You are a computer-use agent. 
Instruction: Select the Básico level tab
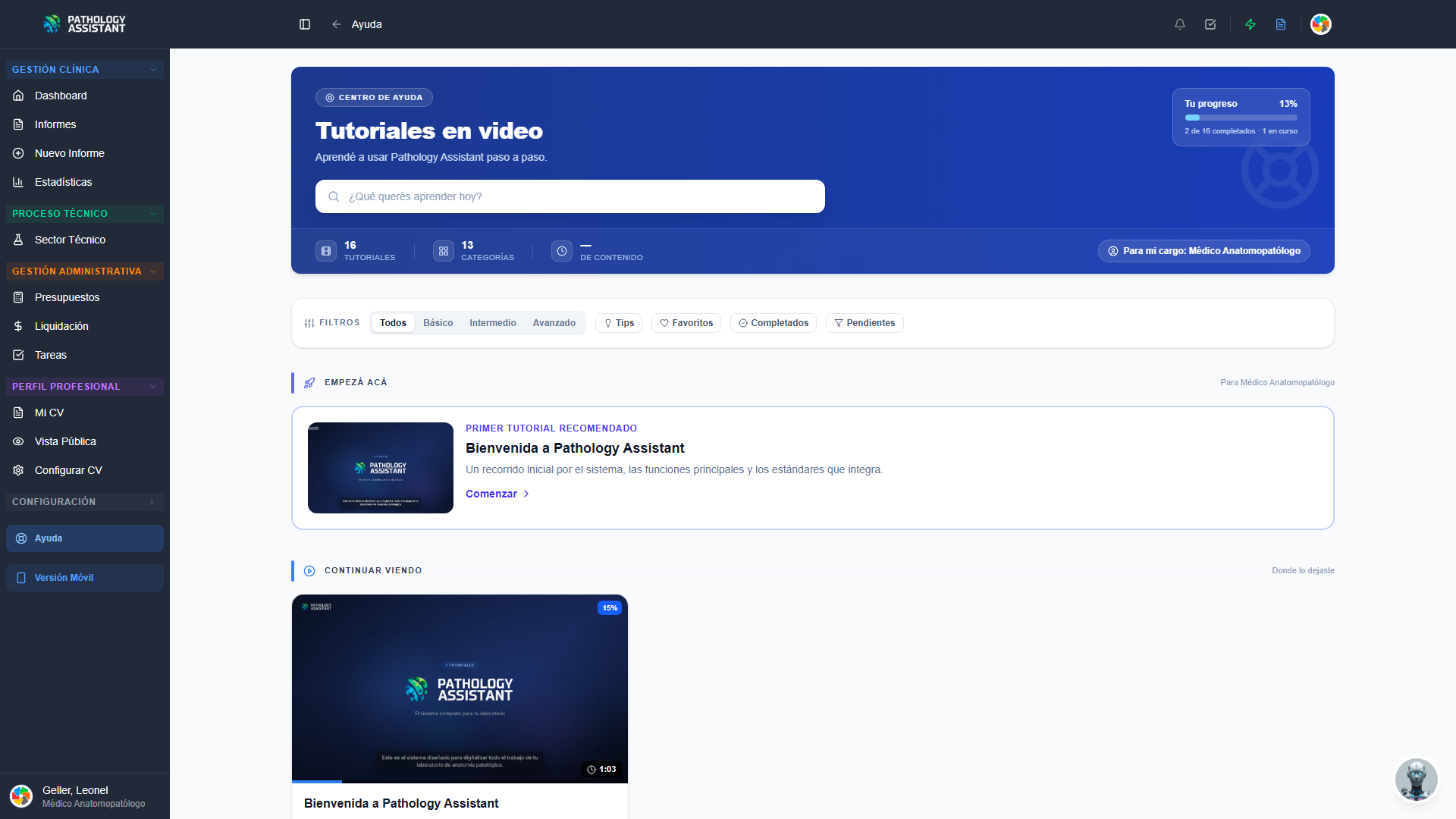coord(438,323)
